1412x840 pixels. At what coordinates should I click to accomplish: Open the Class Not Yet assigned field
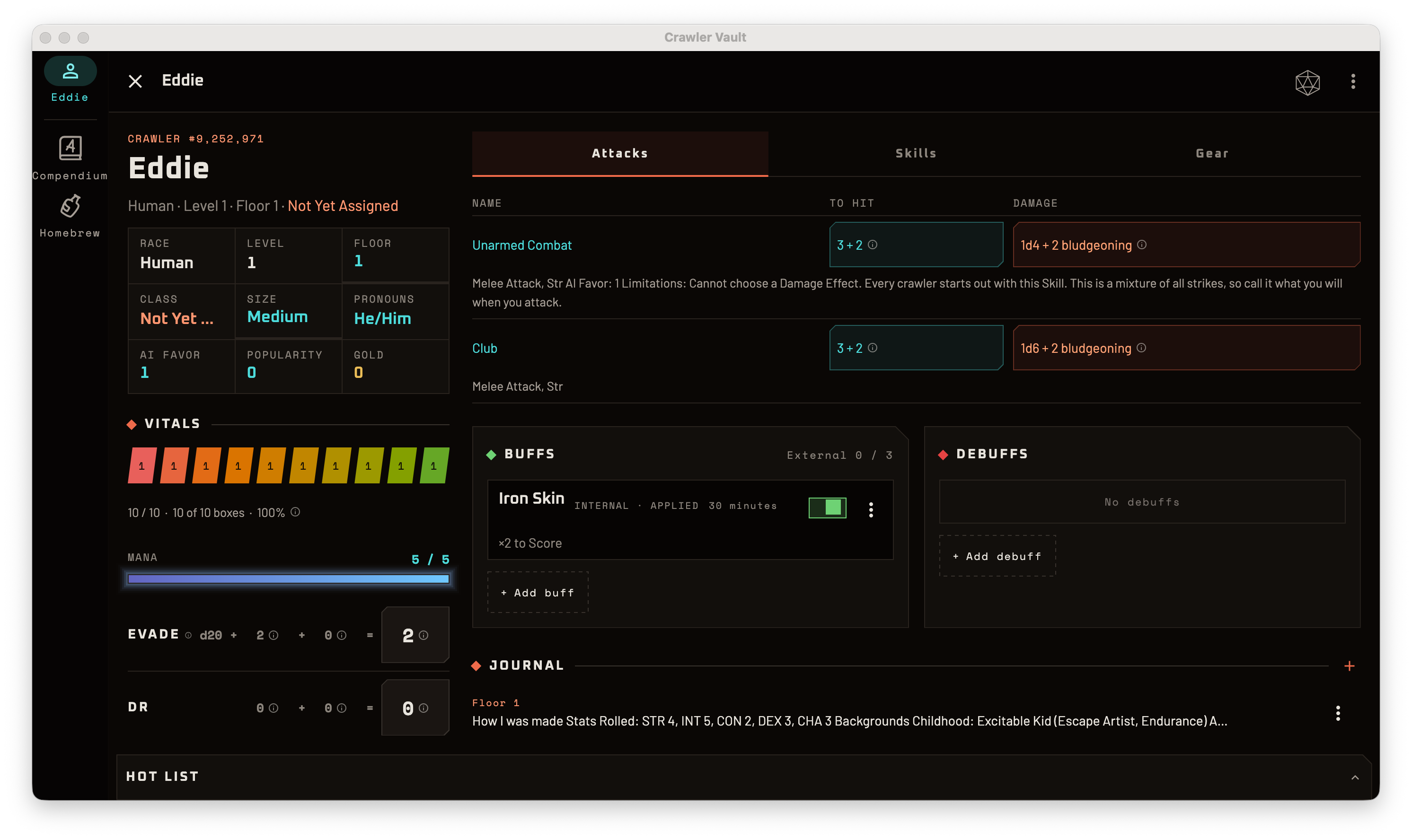pyautogui.click(x=181, y=311)
